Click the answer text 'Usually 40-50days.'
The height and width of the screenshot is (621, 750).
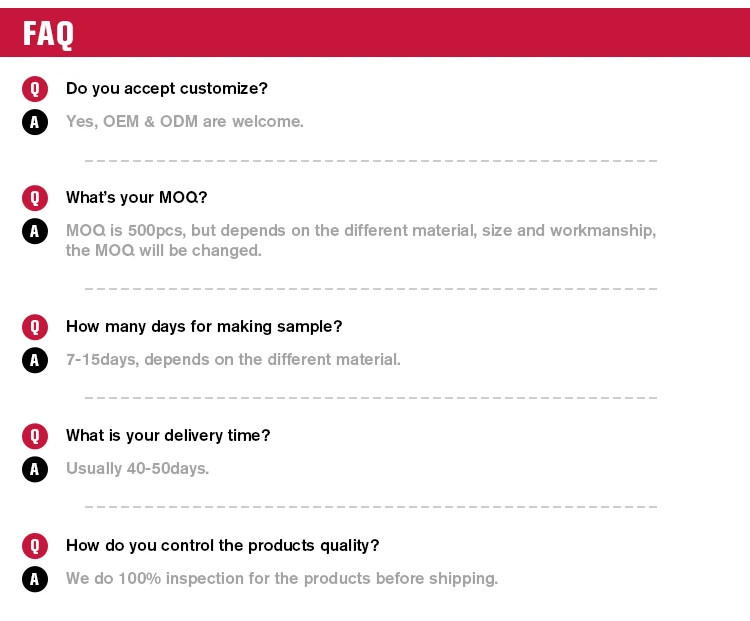coord(137,468)
